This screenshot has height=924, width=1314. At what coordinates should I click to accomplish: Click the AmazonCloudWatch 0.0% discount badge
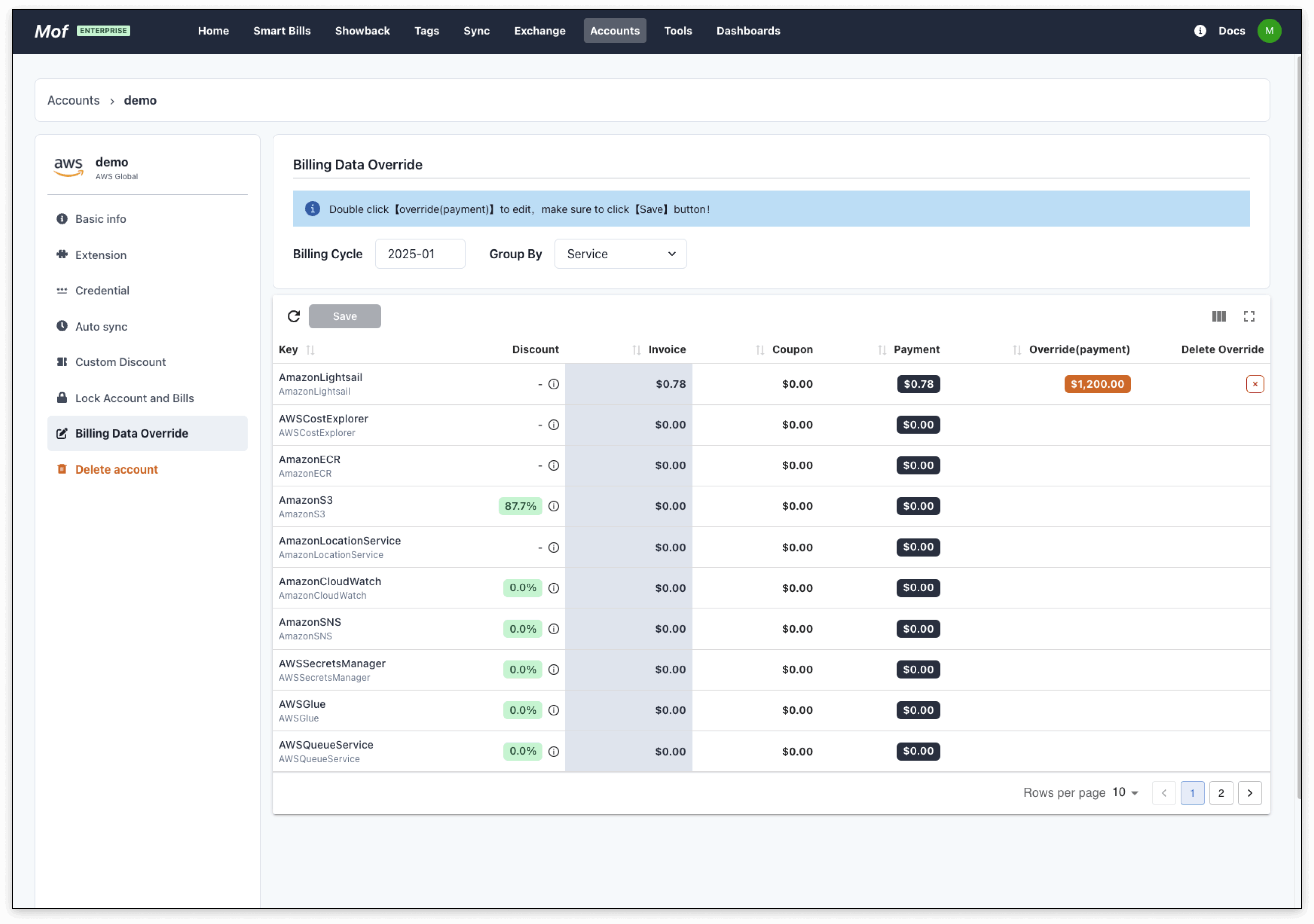[x=523, y=587]
